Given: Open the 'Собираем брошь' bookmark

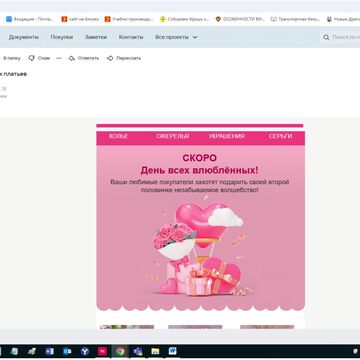Looking at the screenshot, I should (x=184, y=19).
